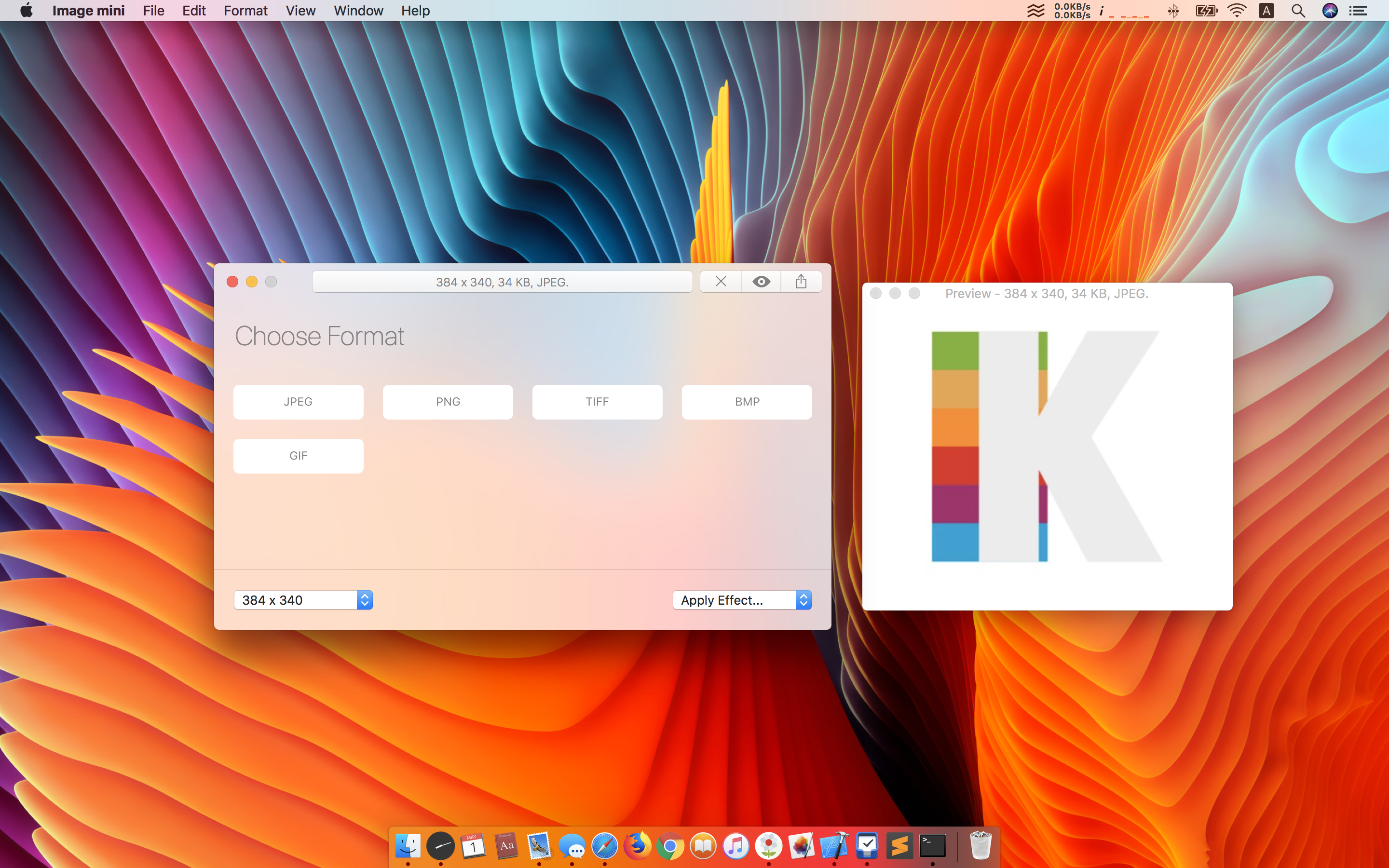This screenshot has width=1389, height=868.
Task: Click size dropdown stepper arrows
Action: pyautogui.click(x=365, y=600)
